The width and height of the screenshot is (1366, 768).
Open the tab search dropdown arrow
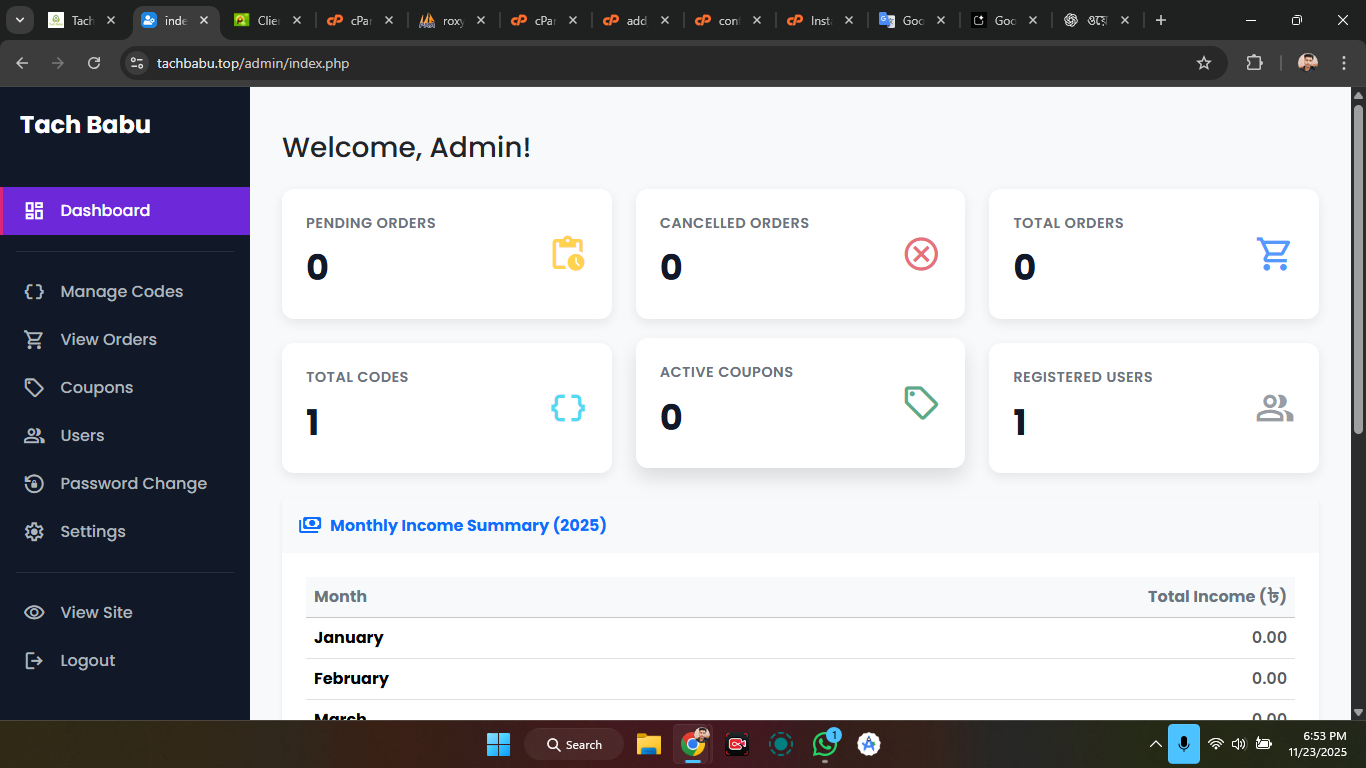(20, 20)
